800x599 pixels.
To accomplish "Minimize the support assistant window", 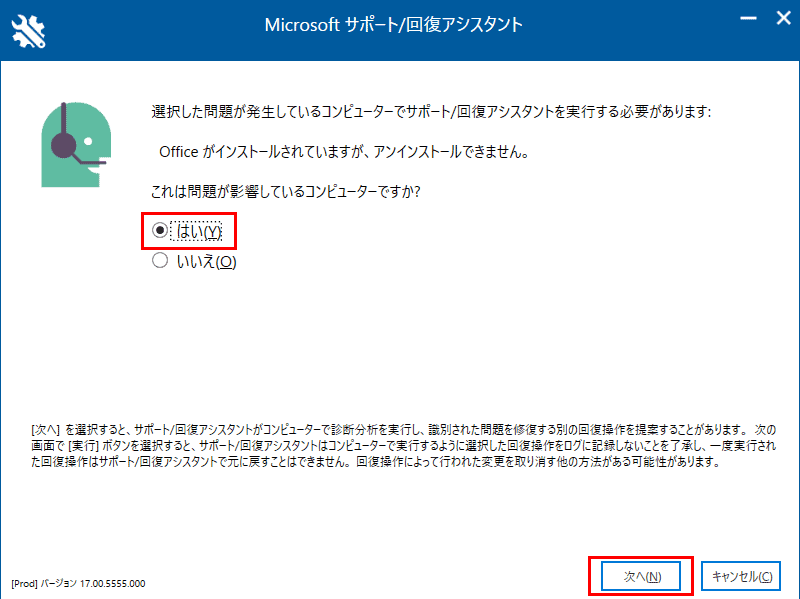I will click(748, 18).
